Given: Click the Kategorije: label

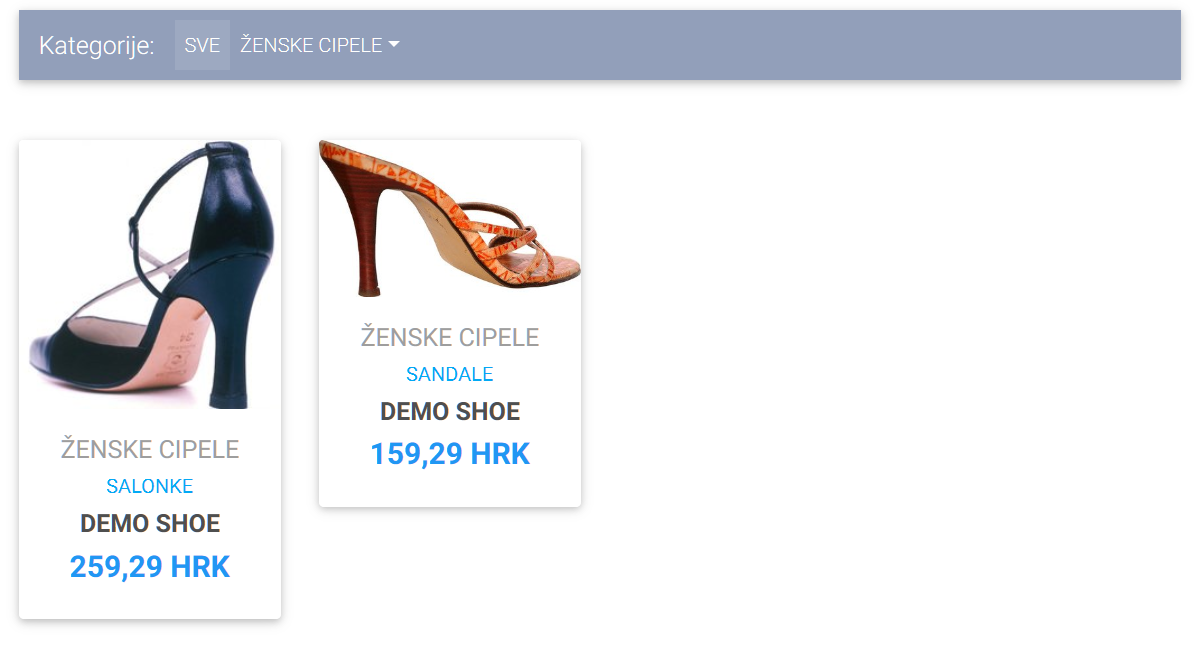Looking at the screenshot, I should click(97, 45).
